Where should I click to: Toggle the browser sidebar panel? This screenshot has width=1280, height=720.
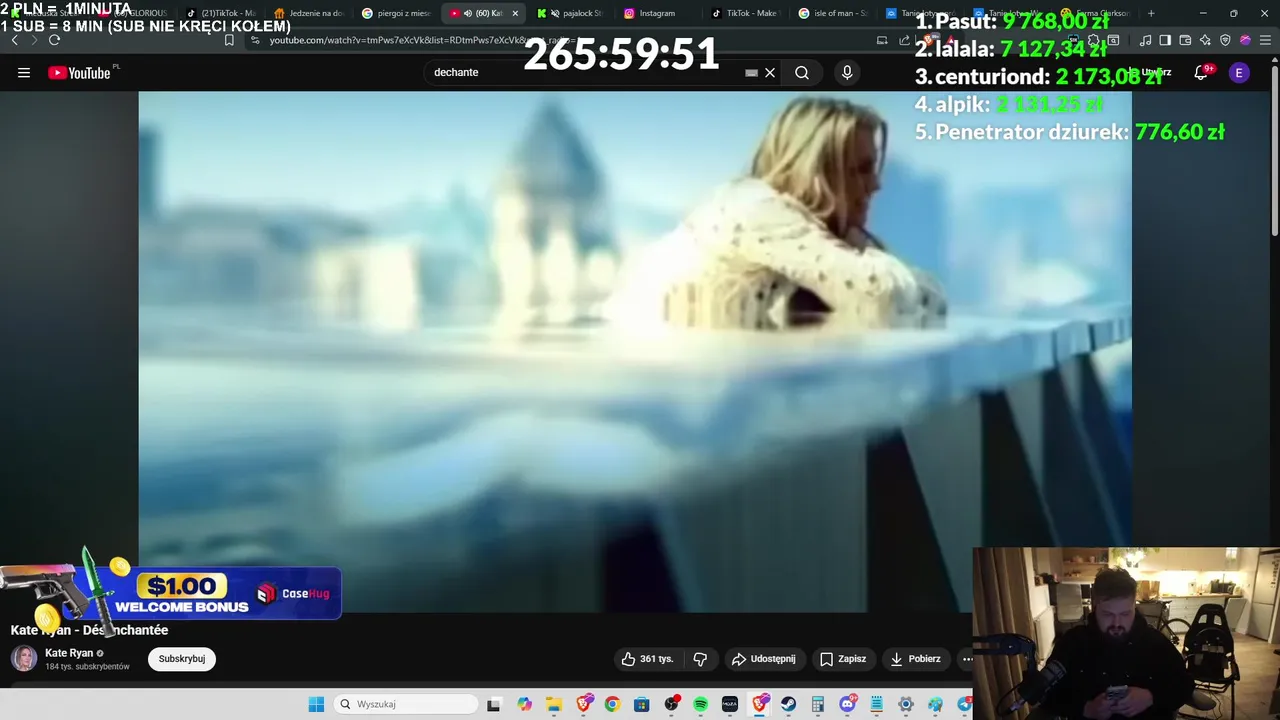[x=1165, y=40]
